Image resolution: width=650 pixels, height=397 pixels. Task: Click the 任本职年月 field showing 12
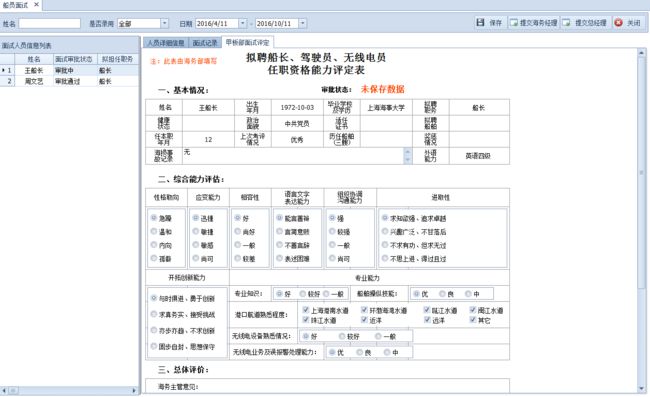pos(208,140)
